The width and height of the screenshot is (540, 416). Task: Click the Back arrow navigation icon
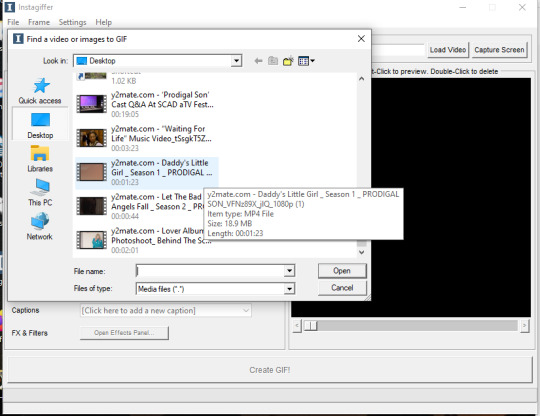coord(258,61)
